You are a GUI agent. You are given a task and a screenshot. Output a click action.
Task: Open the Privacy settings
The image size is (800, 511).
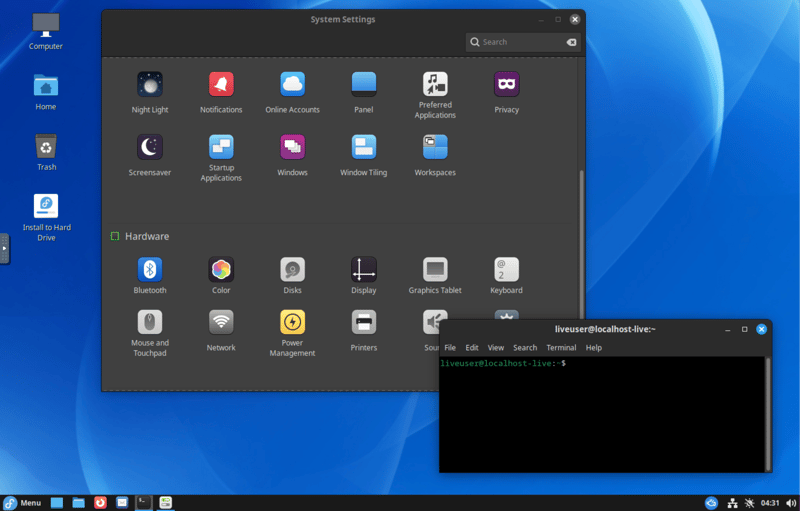pyautogui.click(x=506, y=85)
